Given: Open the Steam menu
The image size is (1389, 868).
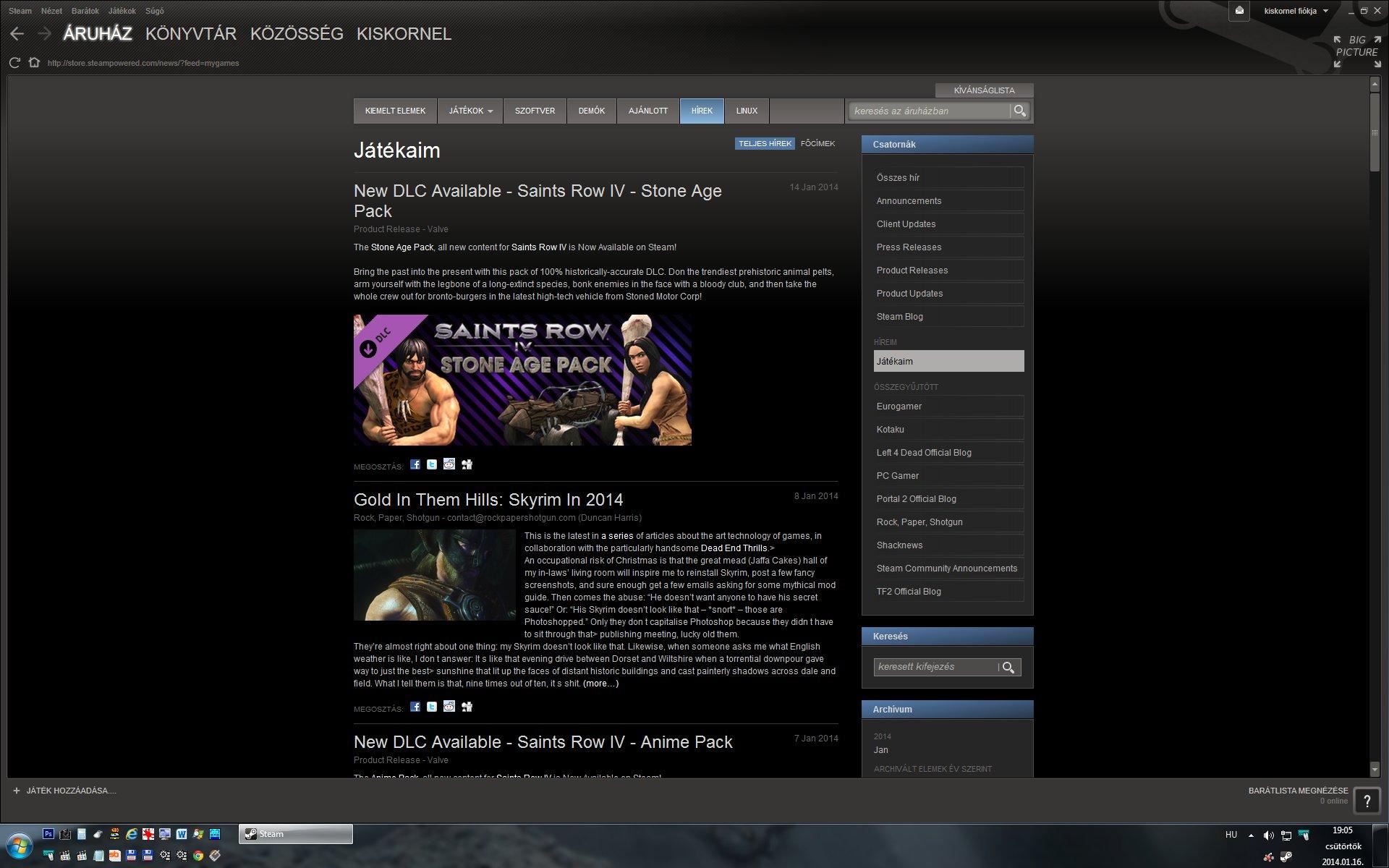Looking at the screenshot, I should pos(20,11).
